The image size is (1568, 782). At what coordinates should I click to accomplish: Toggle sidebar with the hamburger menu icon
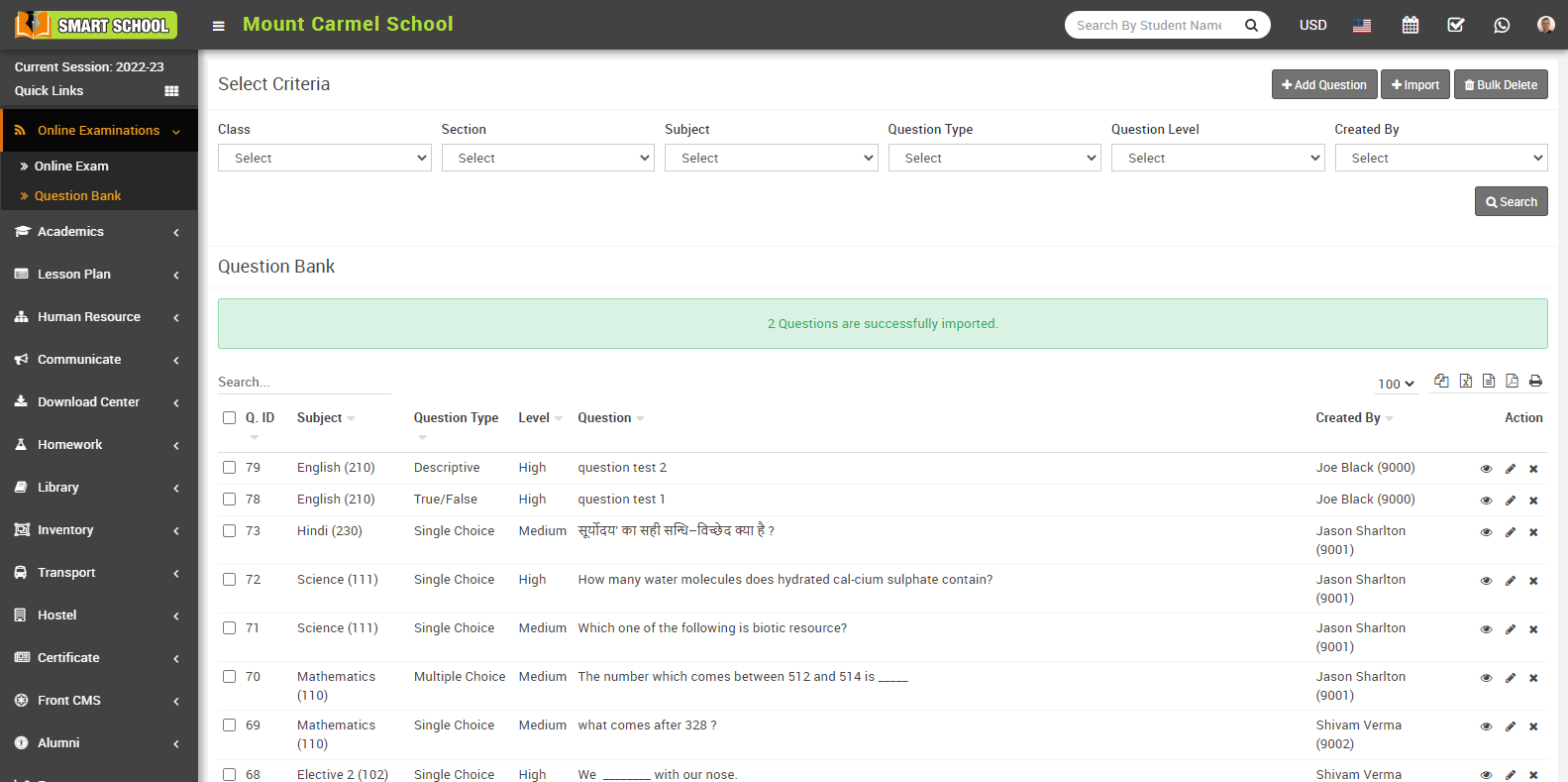(x=218, y=26)
